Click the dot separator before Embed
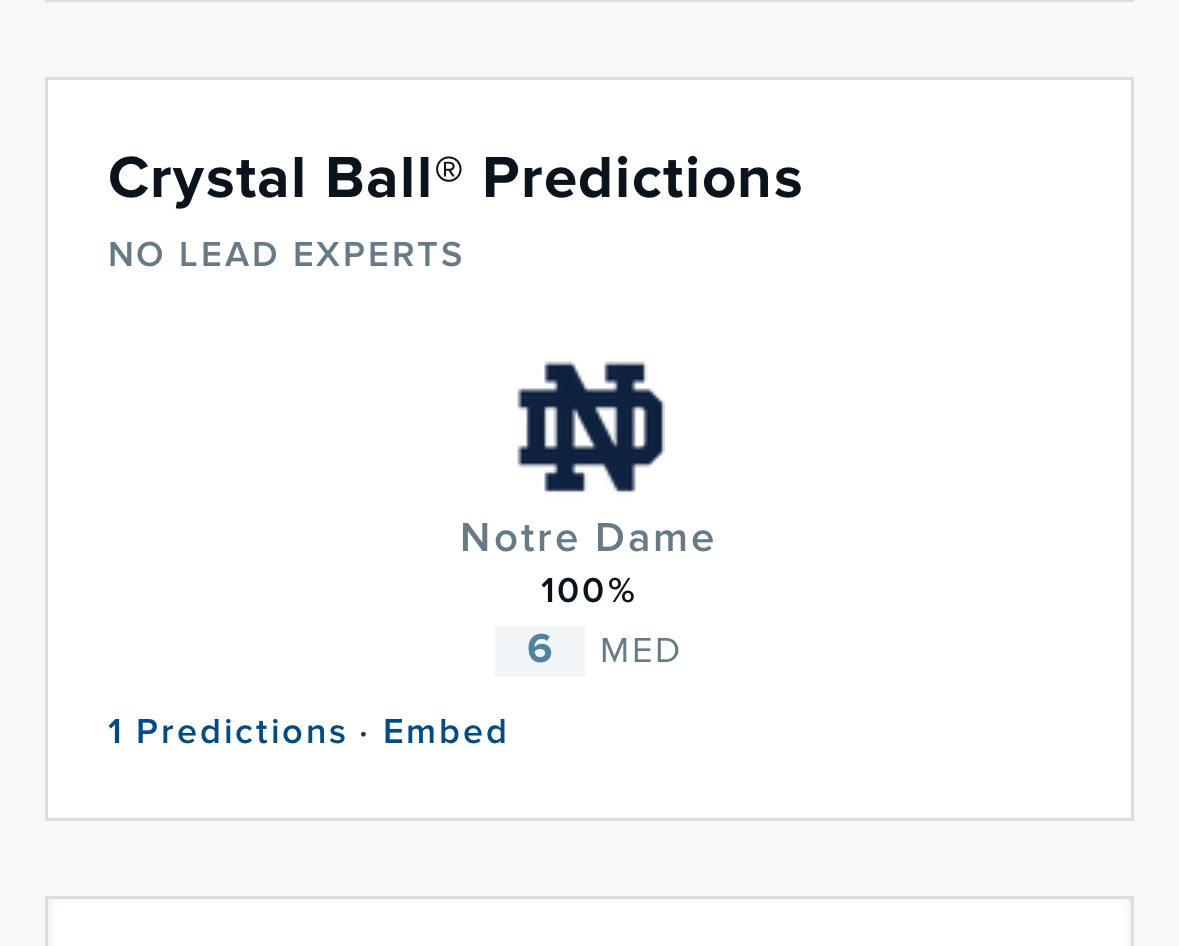Screen dimensions: 1179x946 coord(364,734)
